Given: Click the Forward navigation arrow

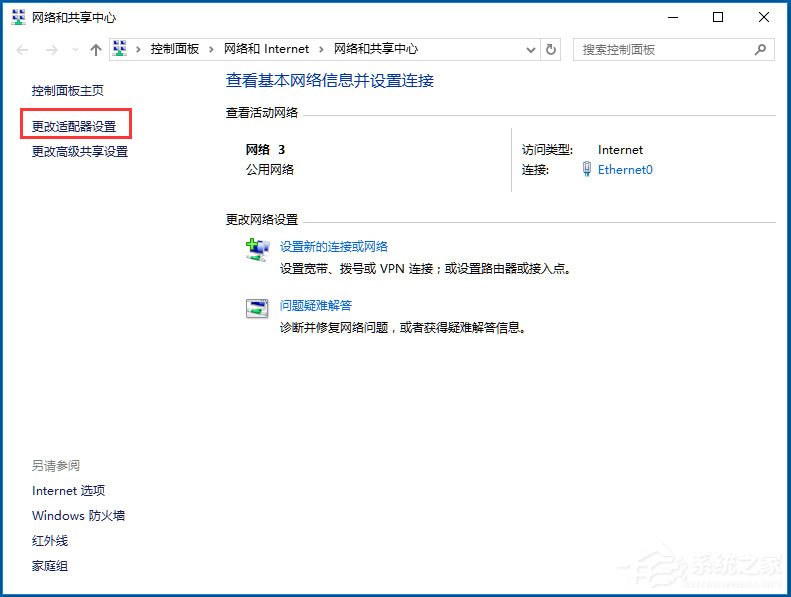Looking at the screenshot, I should (x=52, y=49).
